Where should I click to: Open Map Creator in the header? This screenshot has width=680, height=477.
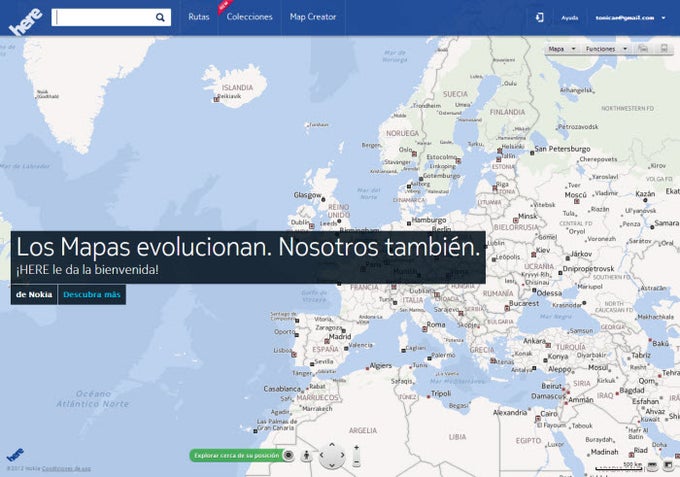(x=313, y=17)
